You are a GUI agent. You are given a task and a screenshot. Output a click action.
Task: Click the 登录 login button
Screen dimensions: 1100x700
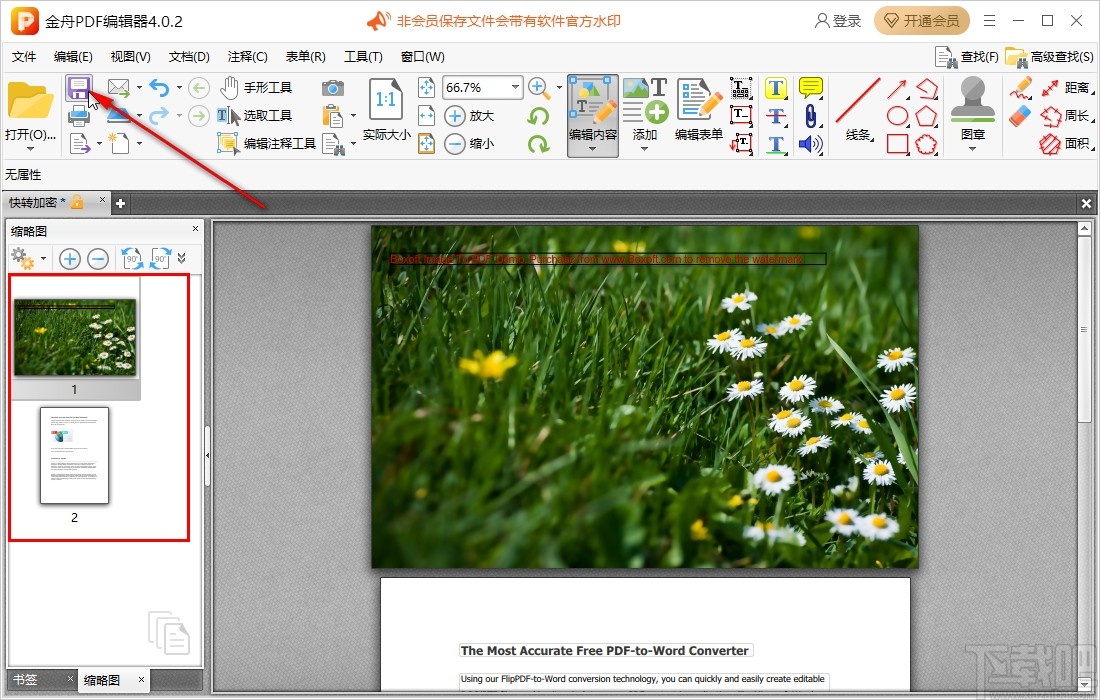838,21
